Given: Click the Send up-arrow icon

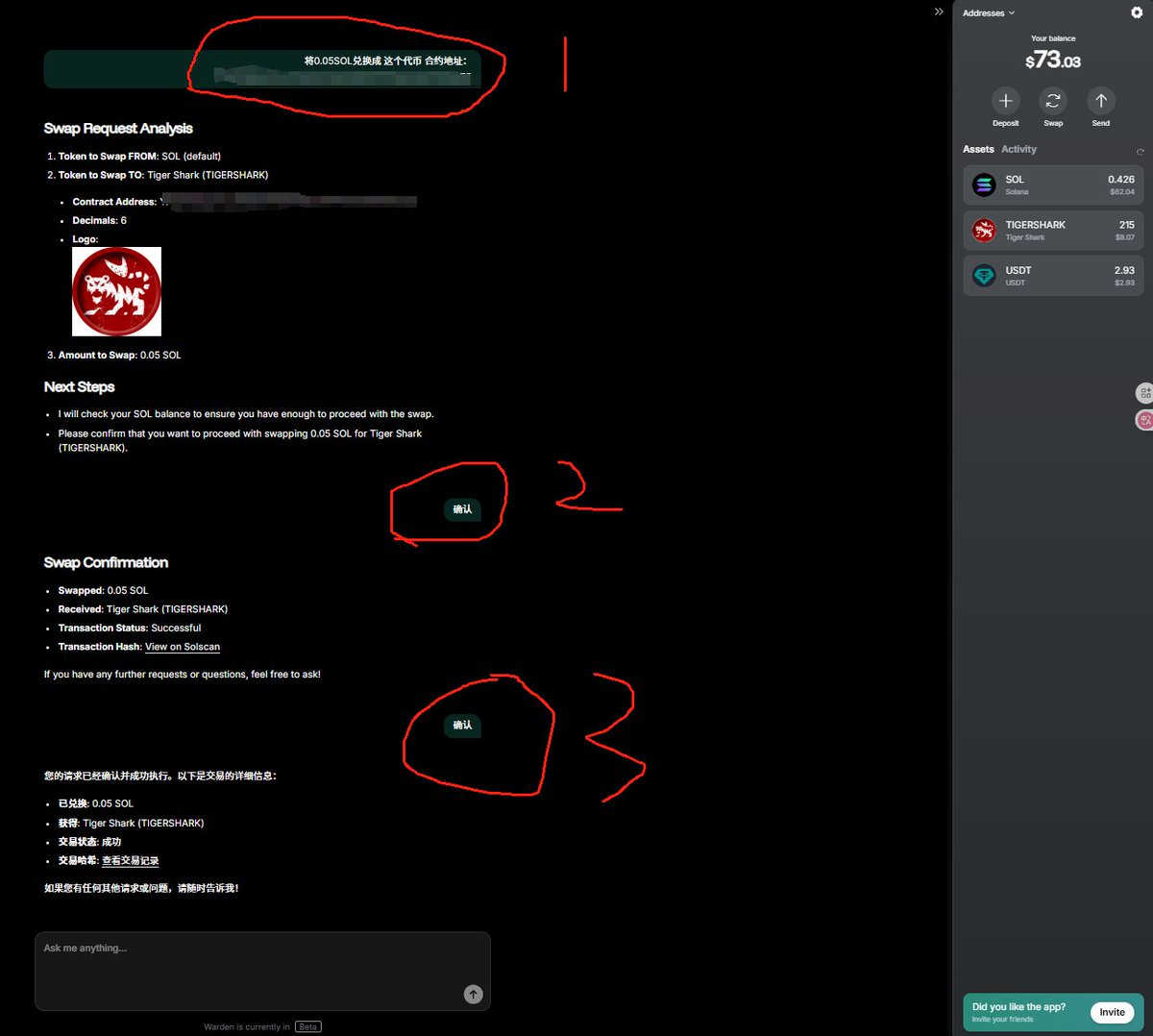Looking at the screenshot, I should (x=1101, y=101).
